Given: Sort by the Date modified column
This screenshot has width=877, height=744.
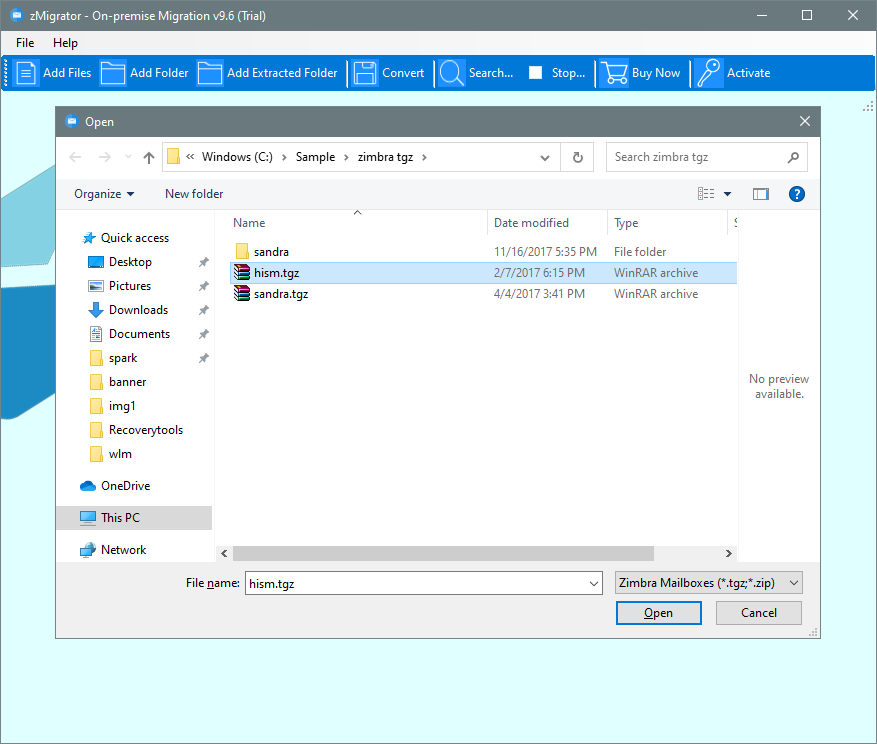Looking at the screenshot, I should click(x=547, y=223).
